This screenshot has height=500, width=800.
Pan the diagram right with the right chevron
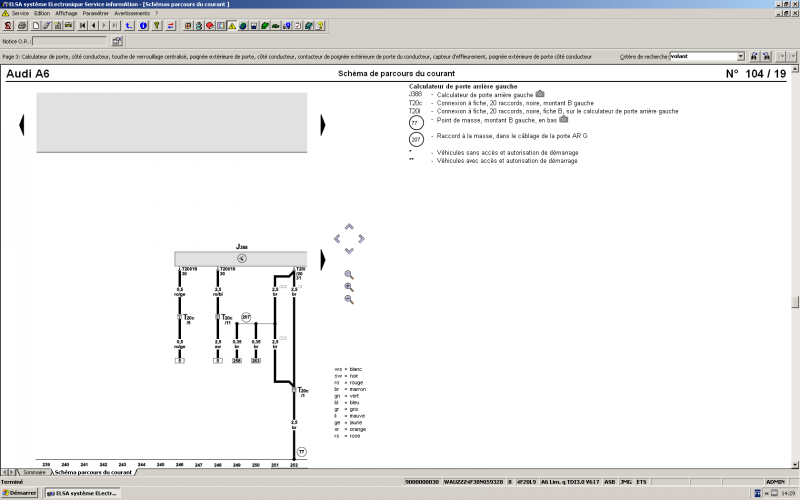click(361, 238)
